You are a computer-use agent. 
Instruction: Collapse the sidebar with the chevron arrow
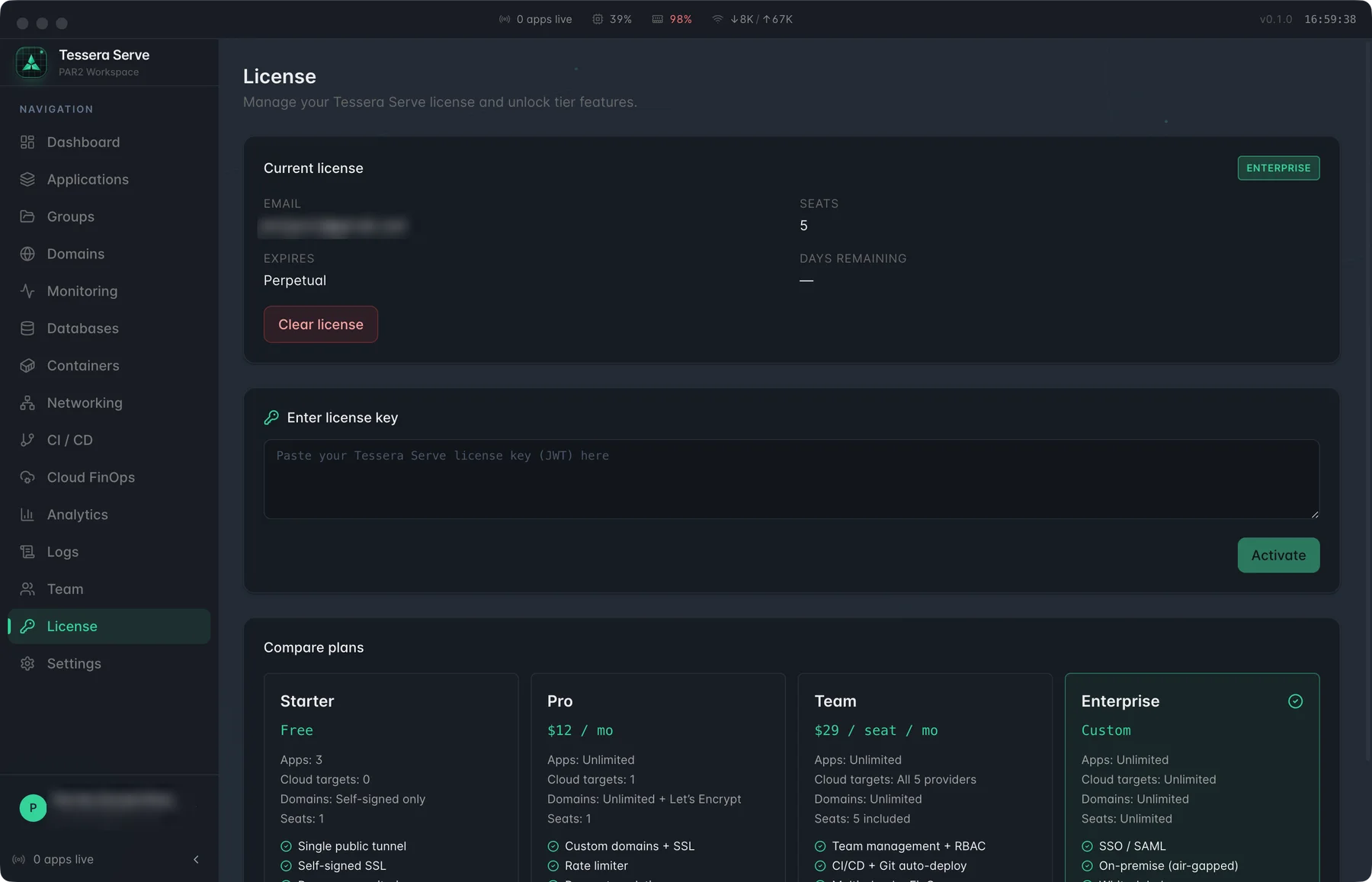pyautogui.click(x=196, y=859)
